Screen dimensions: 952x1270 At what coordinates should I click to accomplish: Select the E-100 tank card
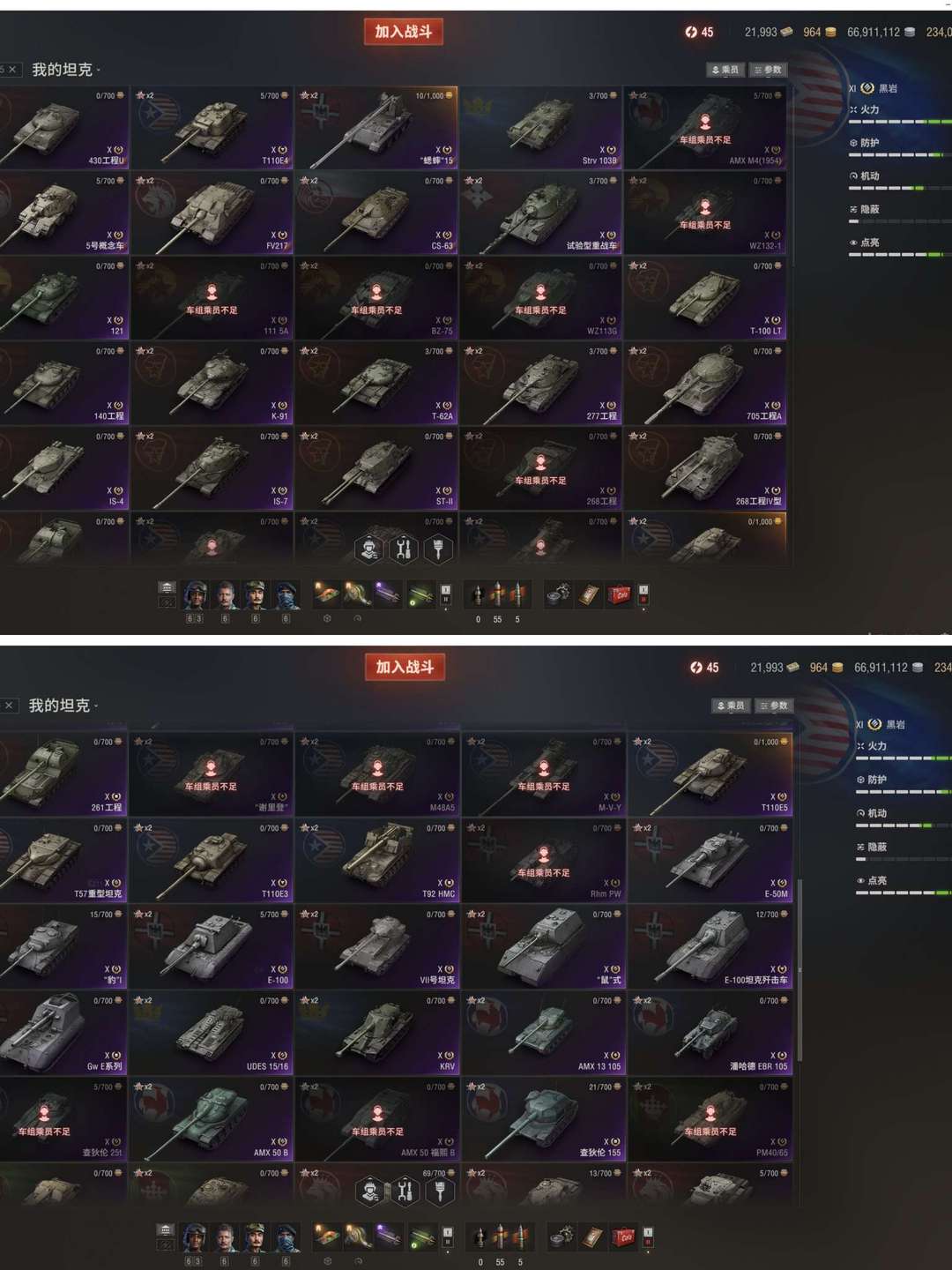click(x=211, y=948)
